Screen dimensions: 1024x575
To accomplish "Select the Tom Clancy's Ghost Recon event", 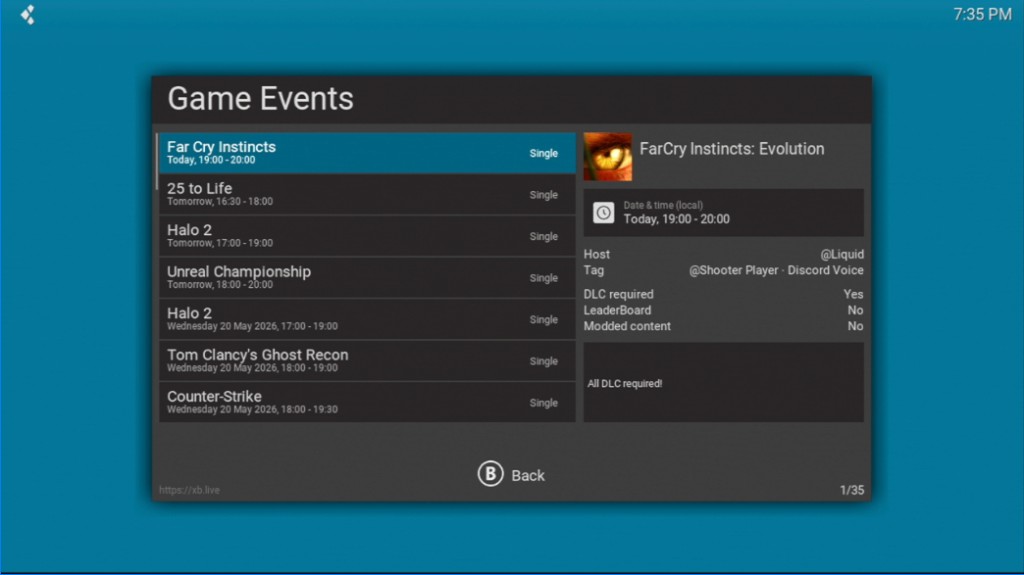I will [x=368, y=361].
